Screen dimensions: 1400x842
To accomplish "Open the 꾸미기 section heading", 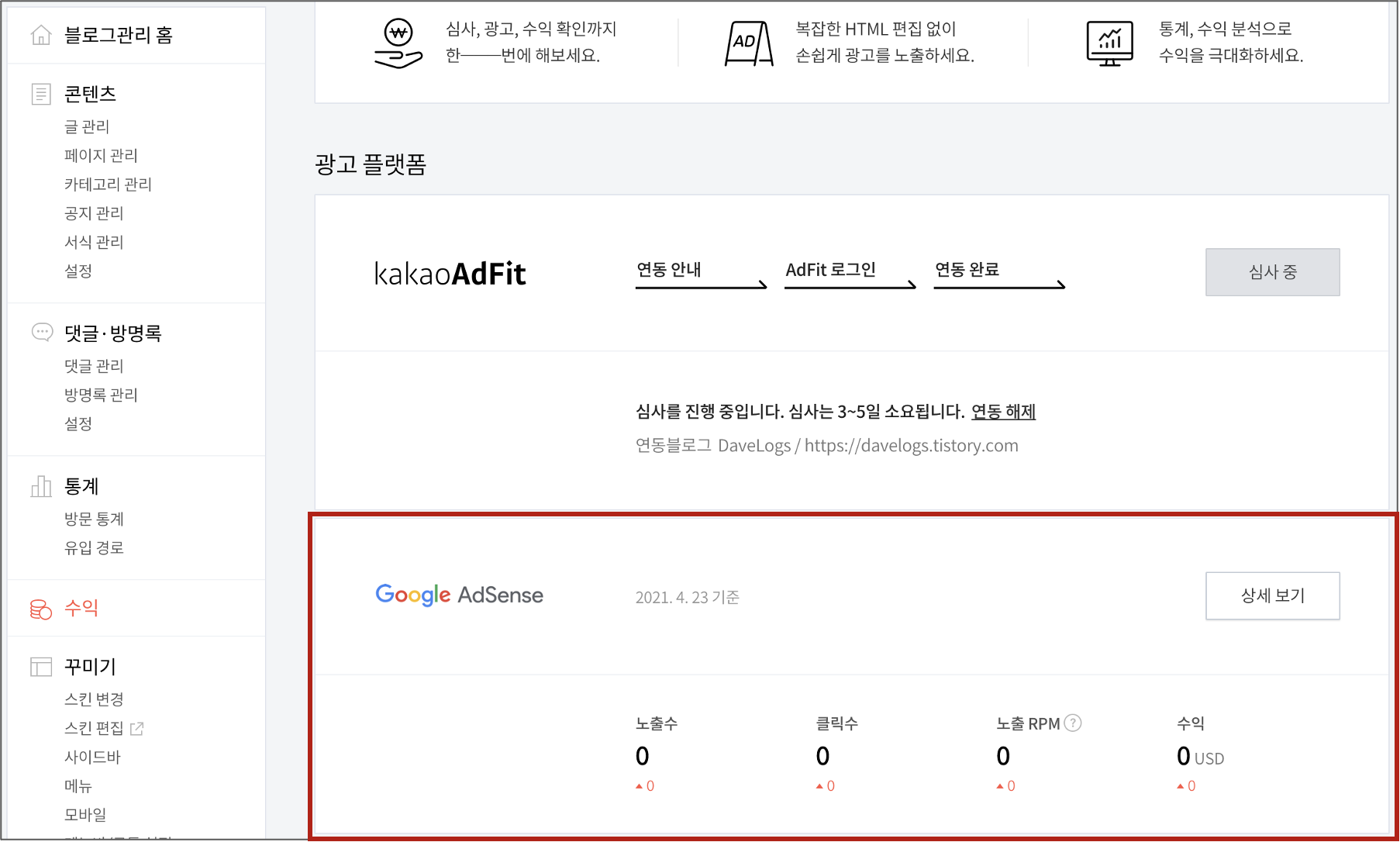I will pos(90,667).
